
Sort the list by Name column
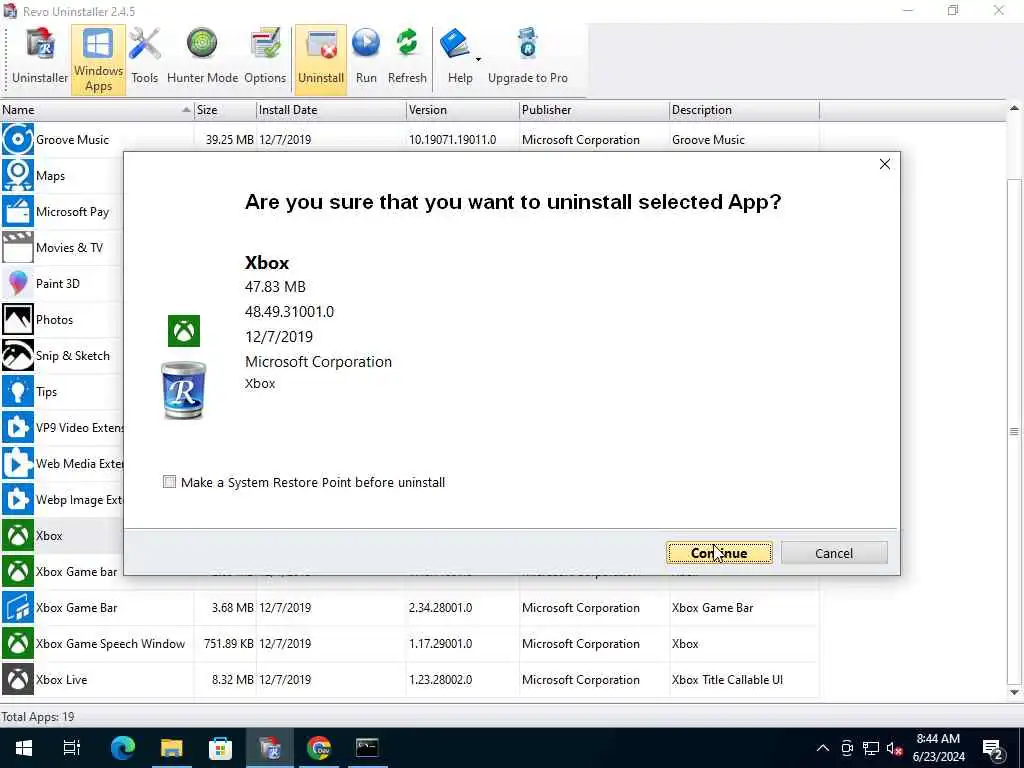point(97,110)
